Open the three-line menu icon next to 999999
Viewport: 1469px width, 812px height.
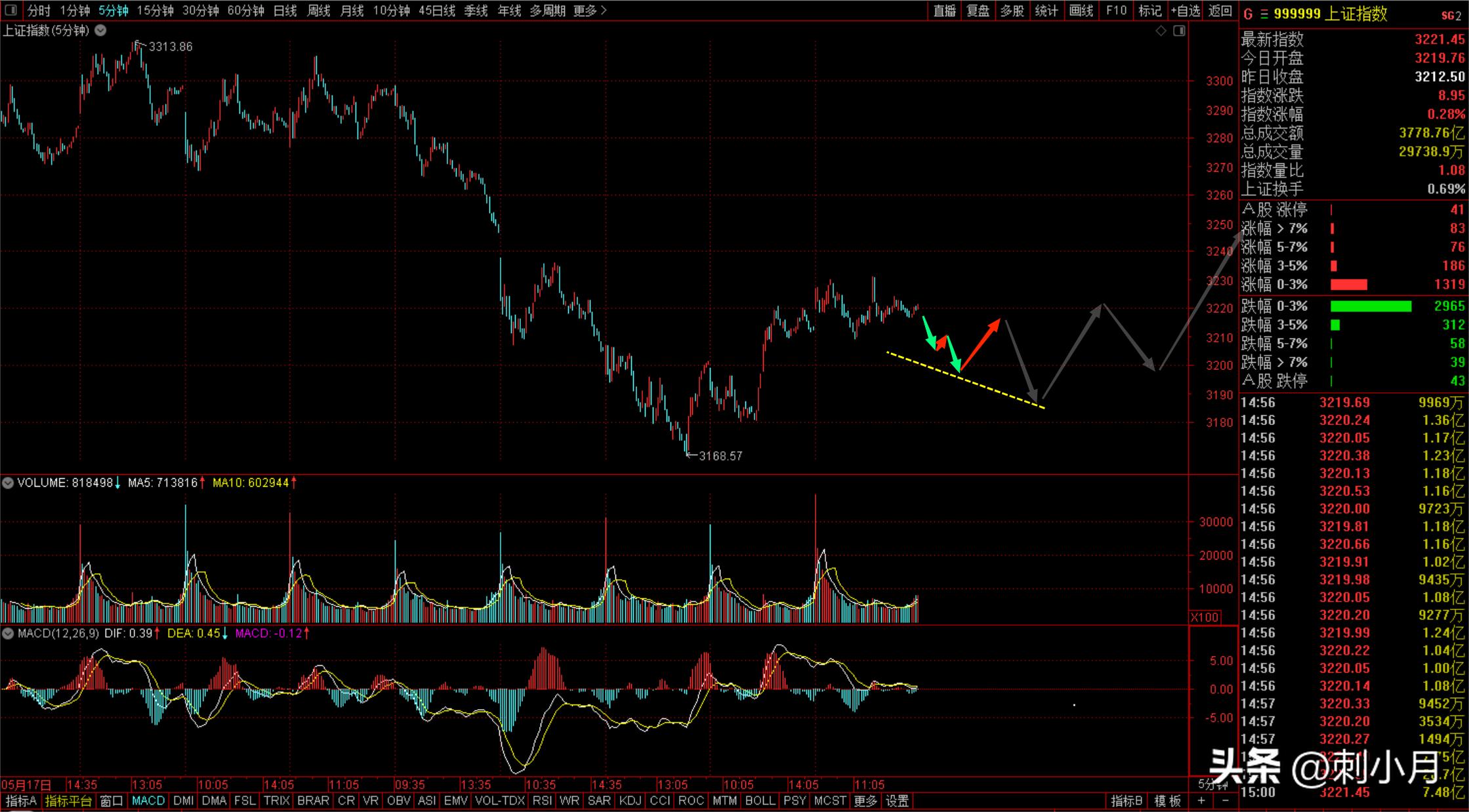click(x=1264, y=14)
